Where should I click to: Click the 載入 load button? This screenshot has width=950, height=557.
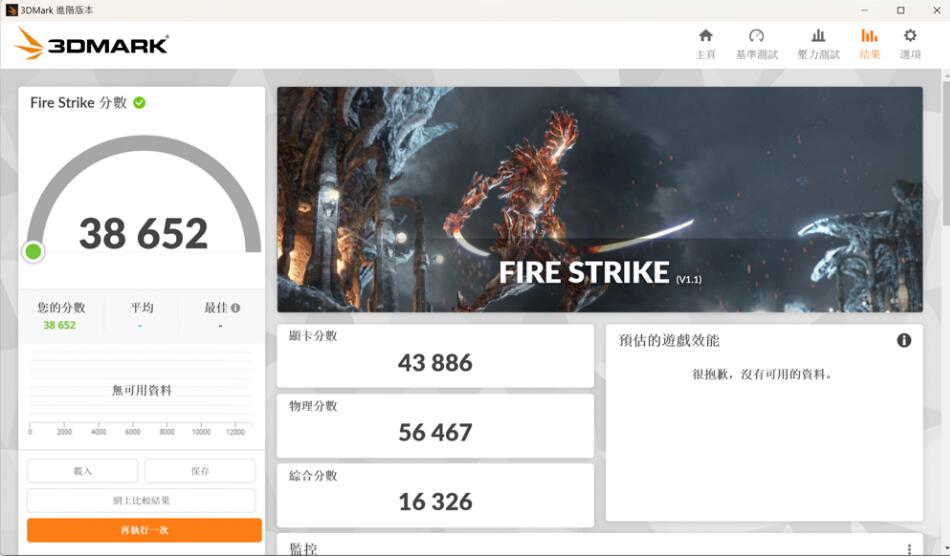click(x=82, y=471)
